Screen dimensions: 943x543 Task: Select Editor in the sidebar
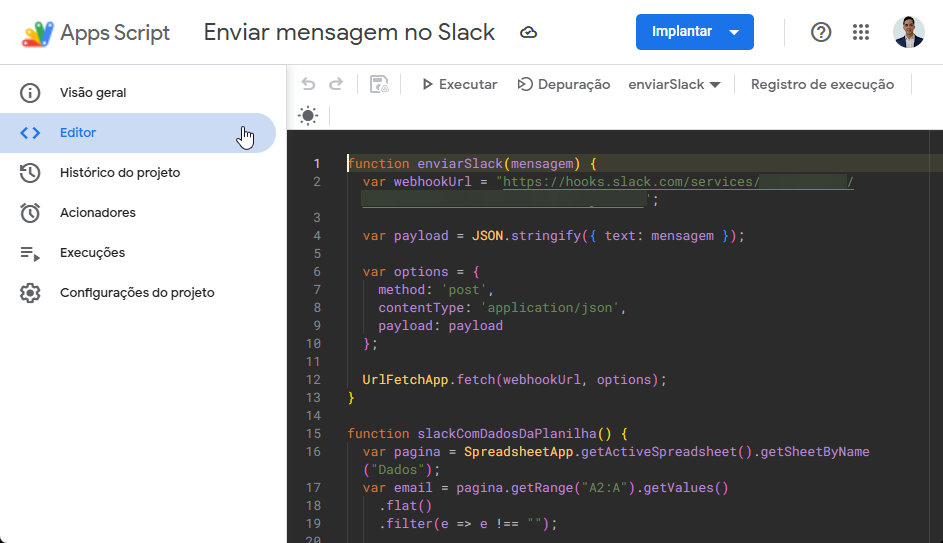coord(78,133)
